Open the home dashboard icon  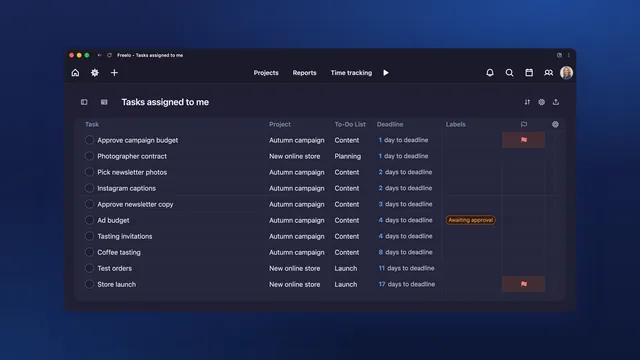pos(75,73)
